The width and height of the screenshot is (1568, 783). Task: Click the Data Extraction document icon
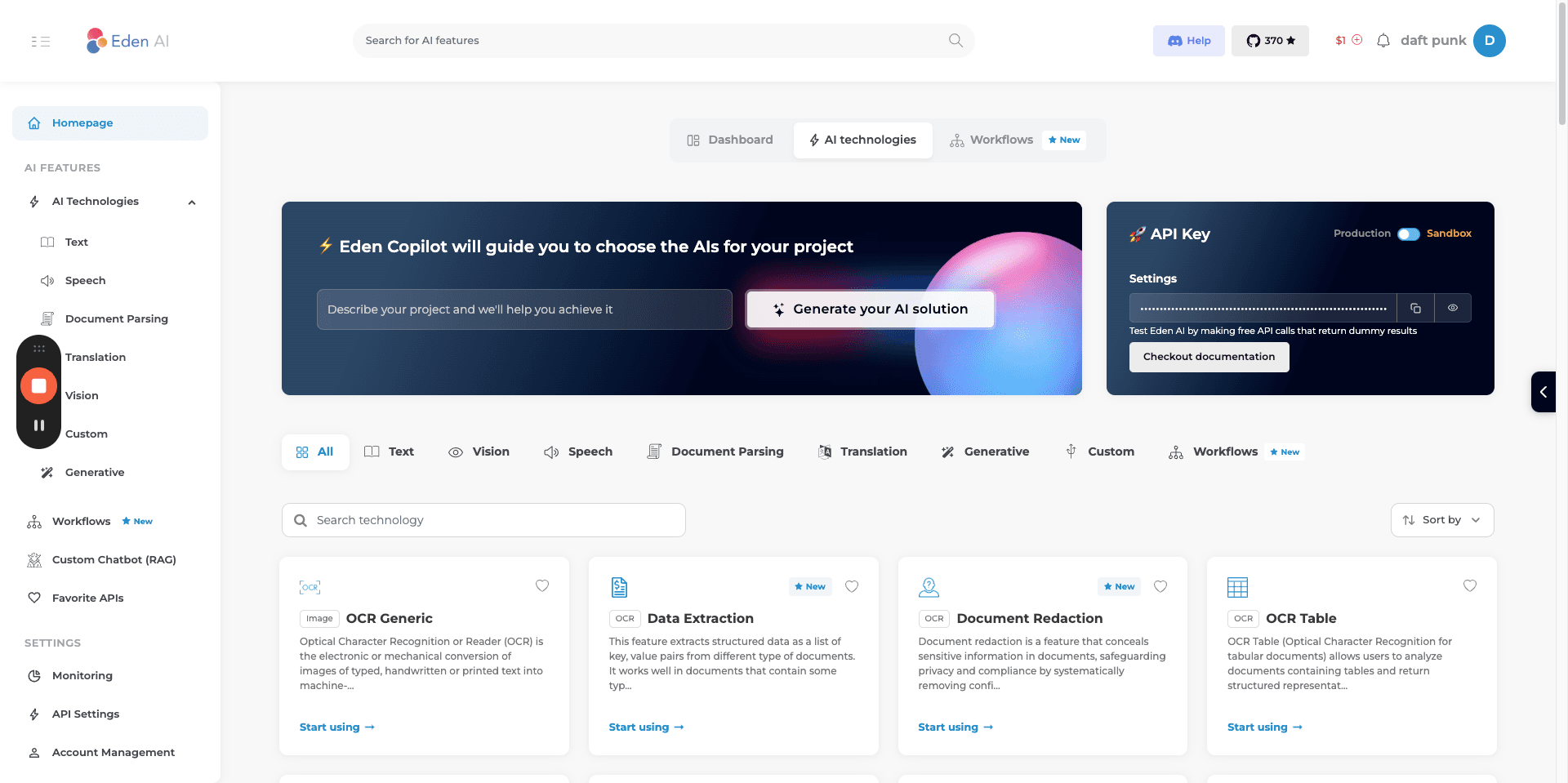(x=619, y=587)
